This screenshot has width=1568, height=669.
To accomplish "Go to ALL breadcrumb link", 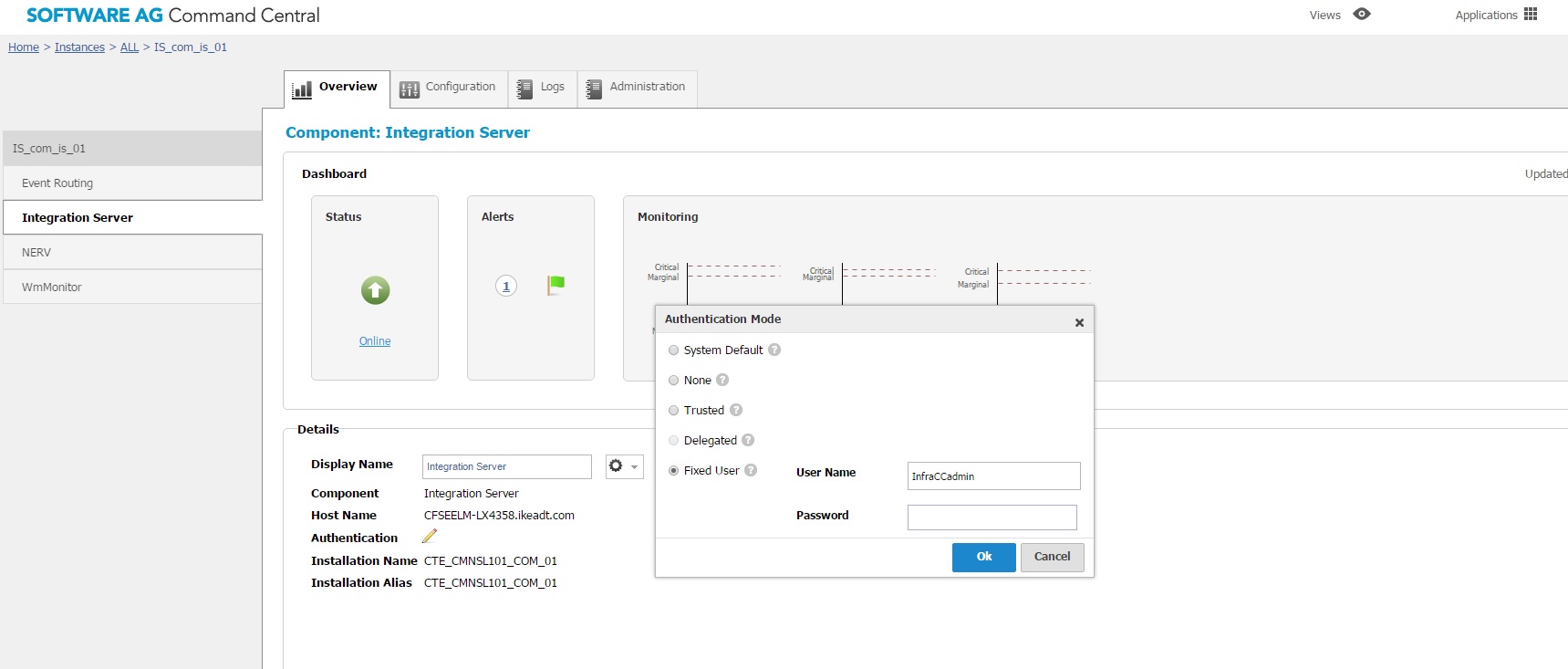I will [x=130, y=47].
